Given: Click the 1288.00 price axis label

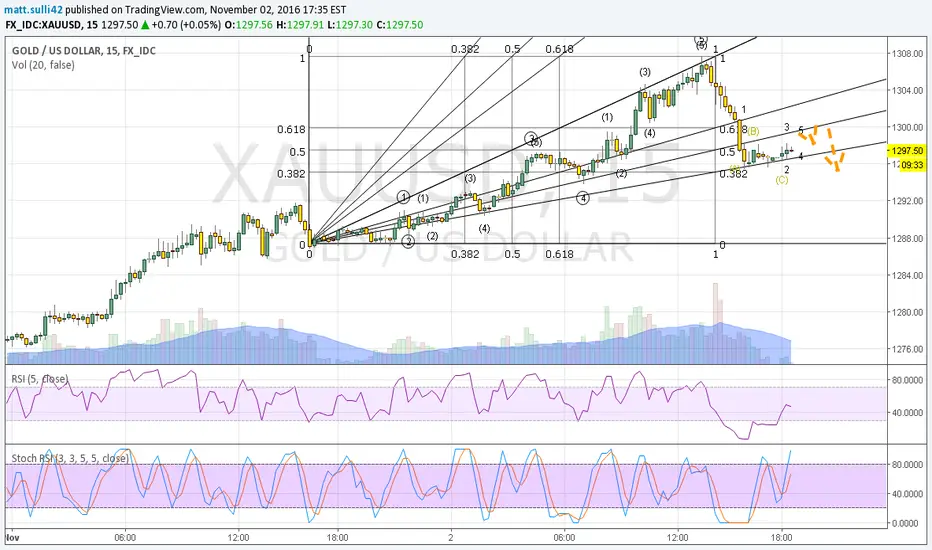Looking at the screenshot, I should click(908, 238).
